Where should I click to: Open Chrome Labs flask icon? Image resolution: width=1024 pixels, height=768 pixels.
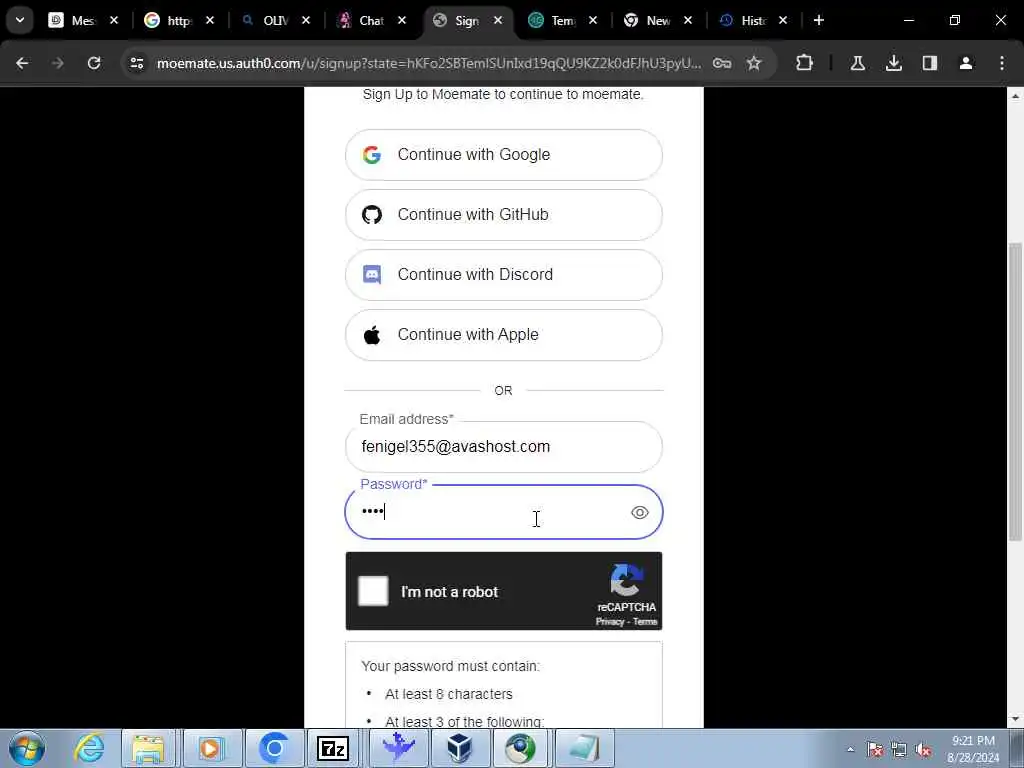pos(857,63)
